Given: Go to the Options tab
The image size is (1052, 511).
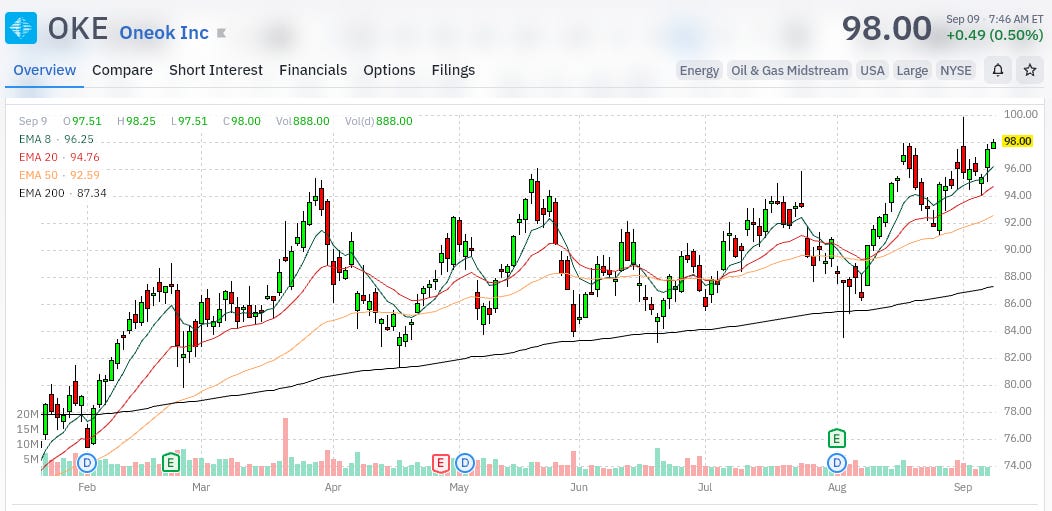Looking at the screenshot, I should 389,70.
